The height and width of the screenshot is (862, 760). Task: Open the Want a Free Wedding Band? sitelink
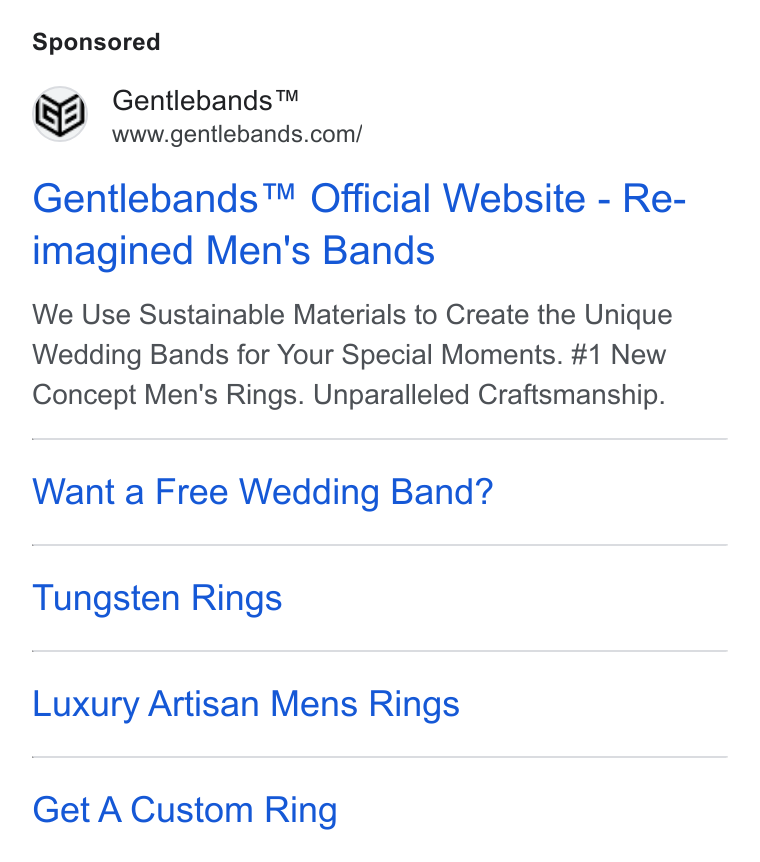pos(263,491)
